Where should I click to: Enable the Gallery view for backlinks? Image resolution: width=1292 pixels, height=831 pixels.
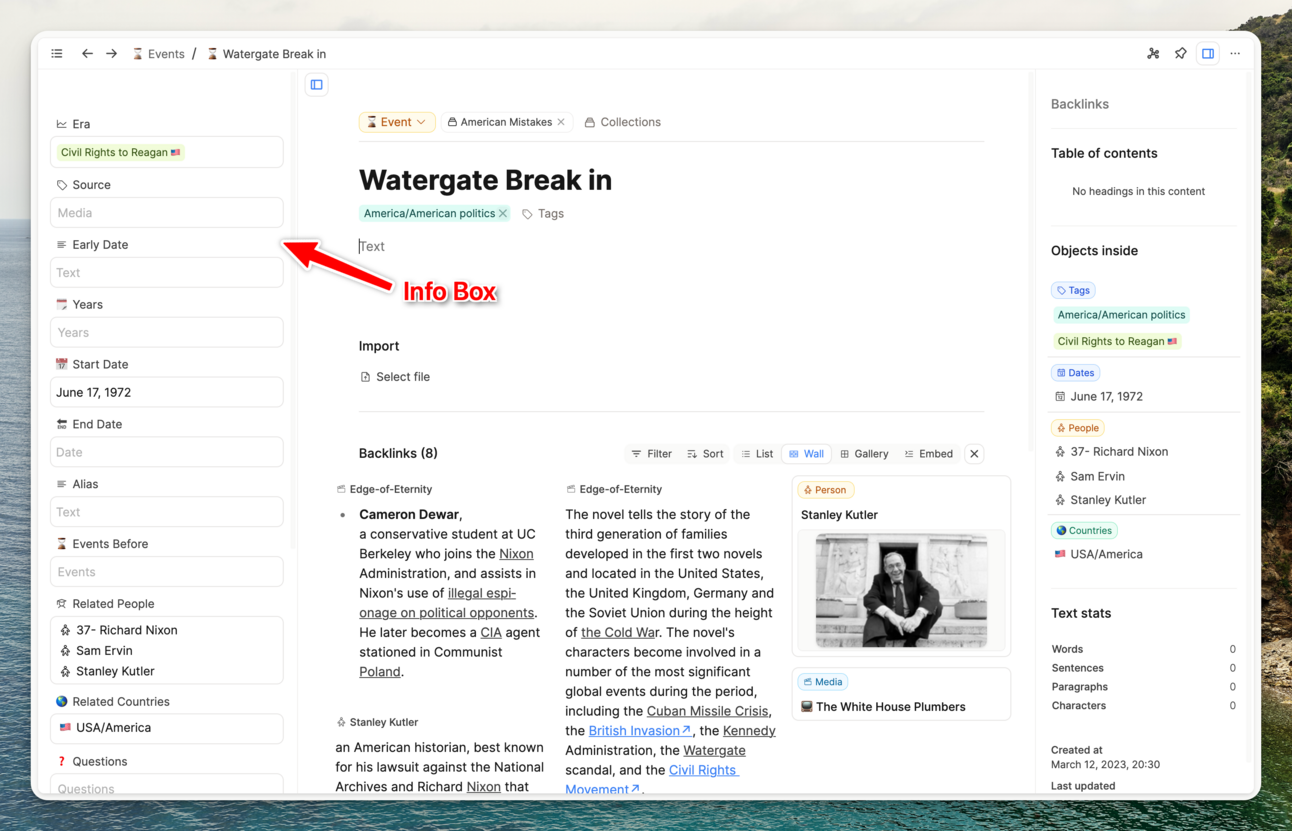(864, 453)
